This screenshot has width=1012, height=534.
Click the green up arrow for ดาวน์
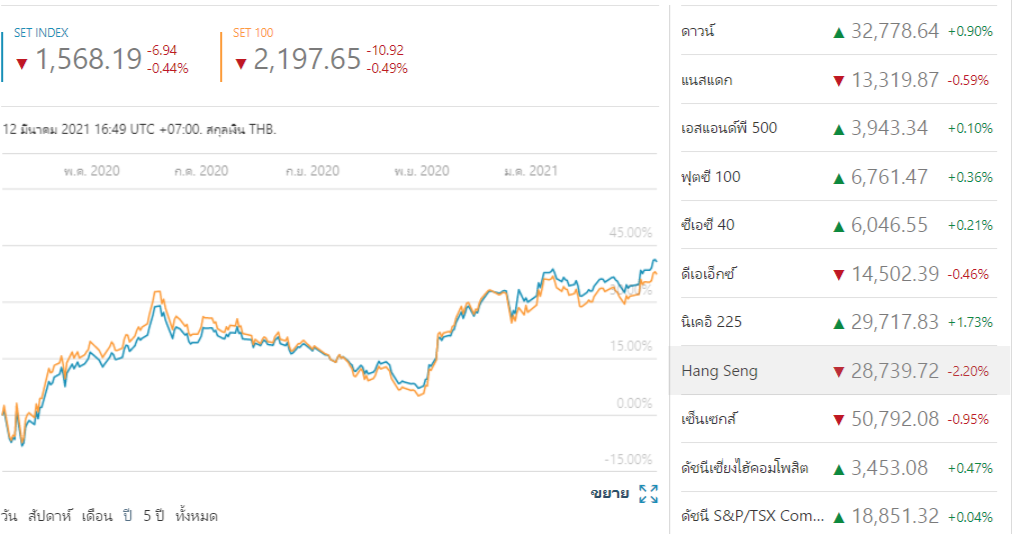coord(838,32)
